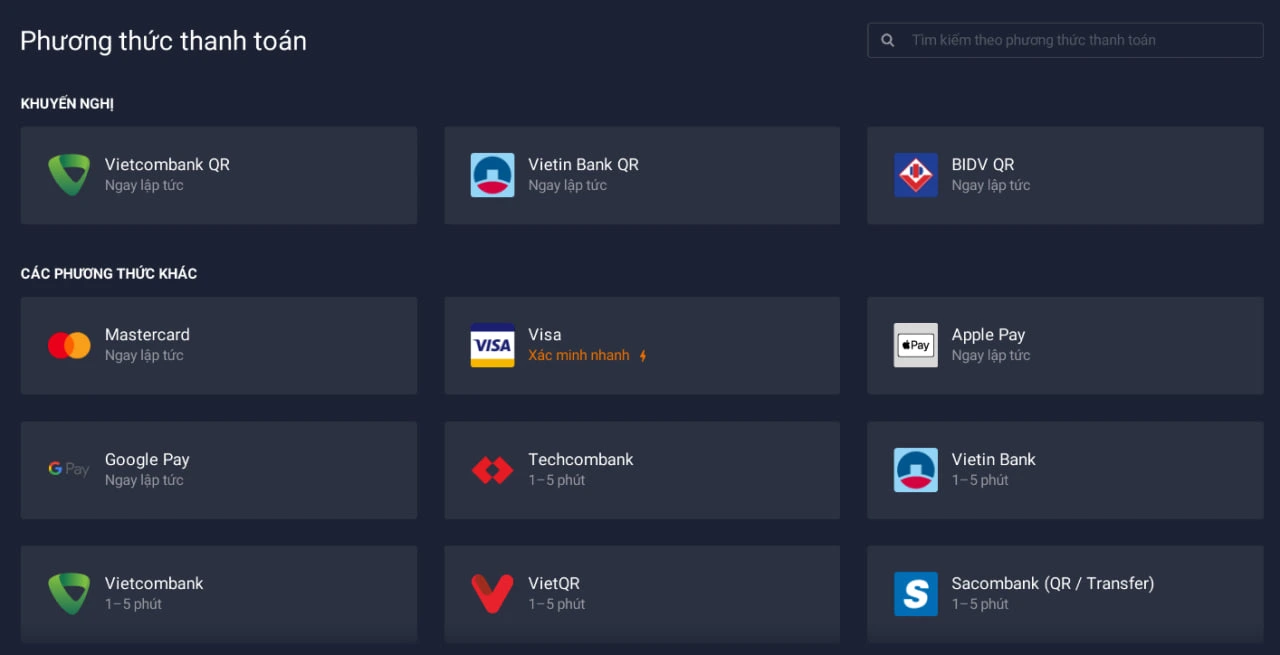
Task: Click the Apple Pay logo icon
Action: (x=916, y=345)
